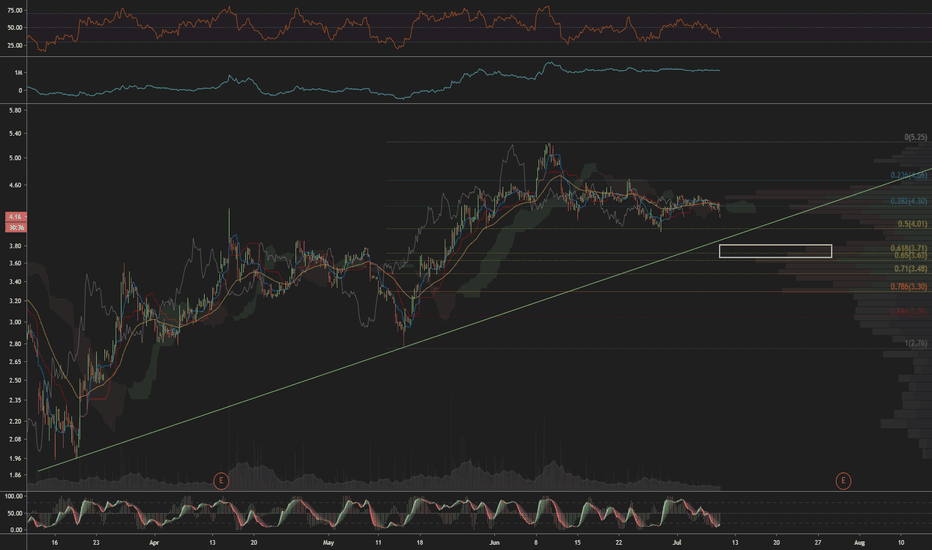Click the Fibonacci label 0.71(3.48)
Viewport: 932px width, 550px height.
click(x=911, y=269)
